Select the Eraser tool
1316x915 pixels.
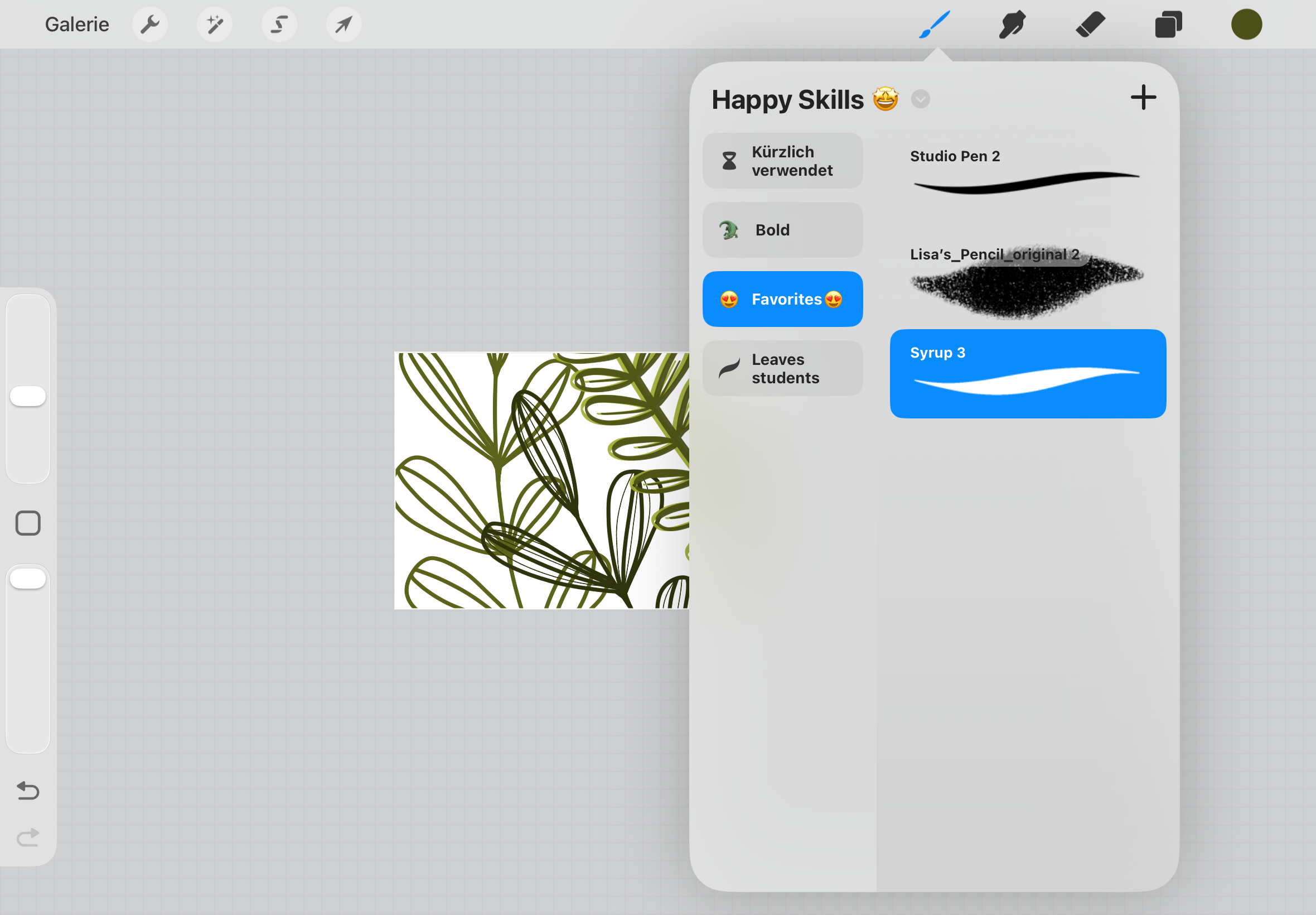click(x=1090, y=25)
